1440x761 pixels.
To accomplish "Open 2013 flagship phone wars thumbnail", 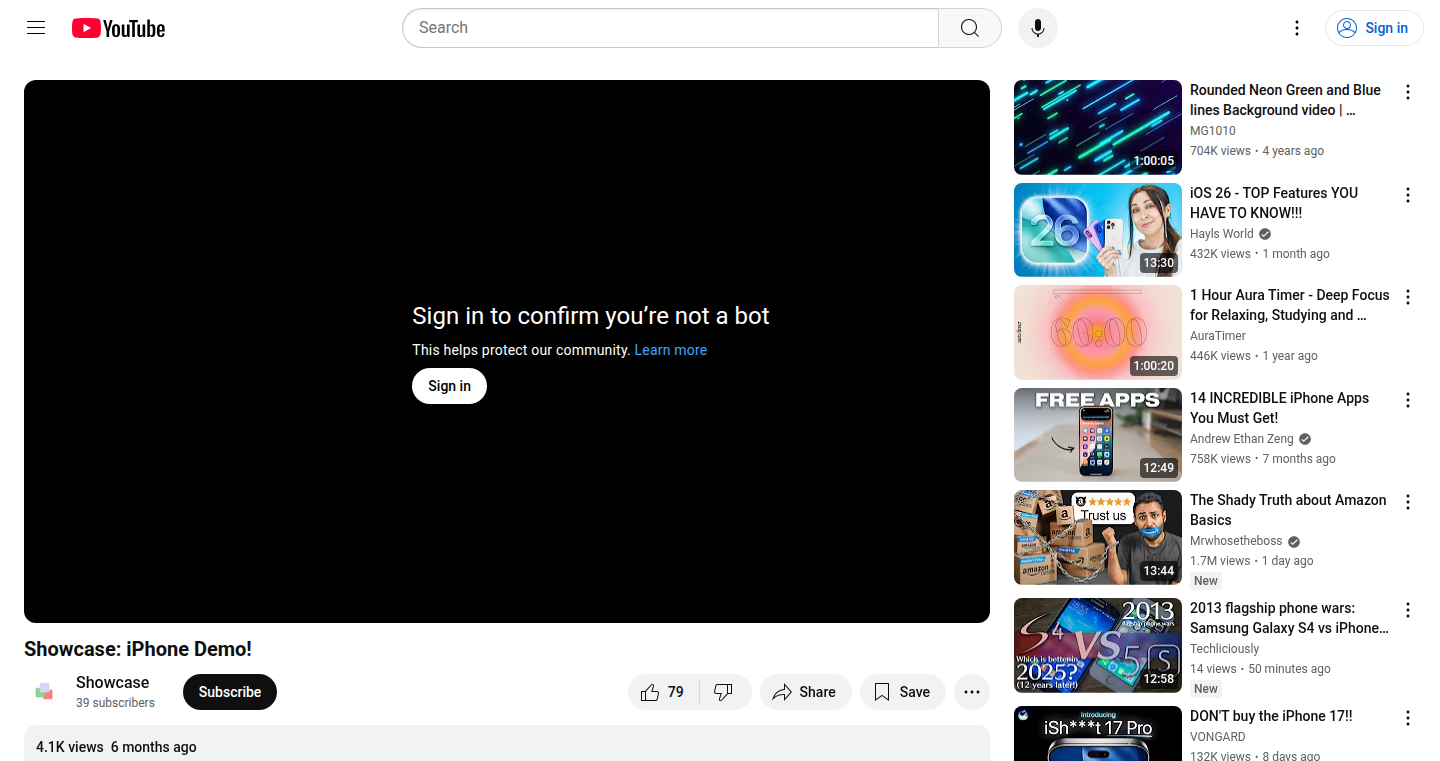I will tap(1098, 645).
